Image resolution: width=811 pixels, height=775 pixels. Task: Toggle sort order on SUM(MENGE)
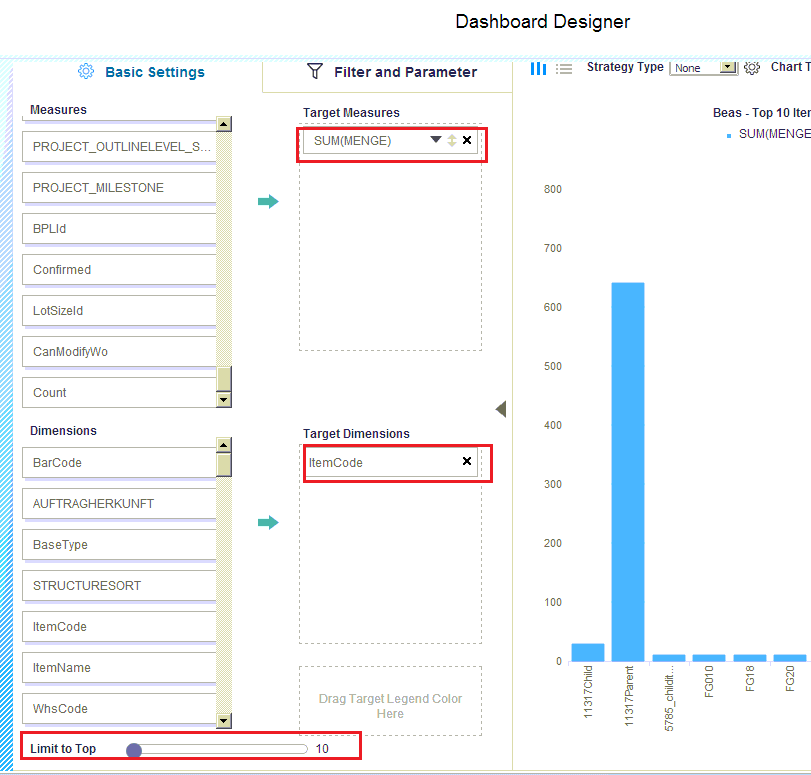click(x=451, y=141)
